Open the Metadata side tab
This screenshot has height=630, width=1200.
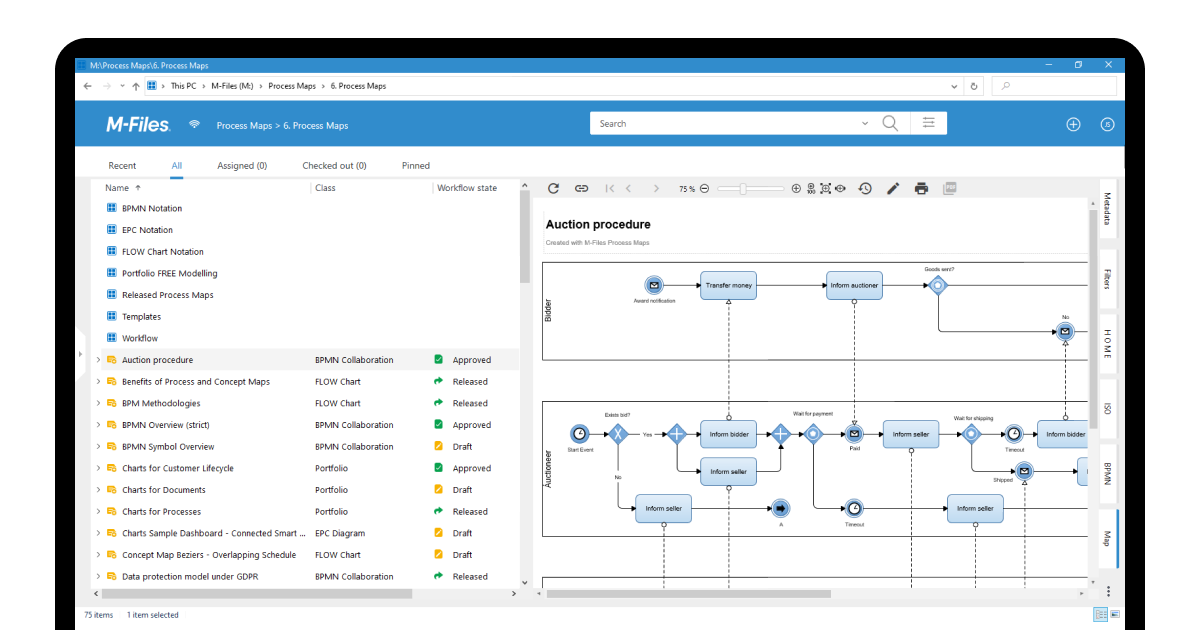pyautogui.click(x=1108, y=209)
